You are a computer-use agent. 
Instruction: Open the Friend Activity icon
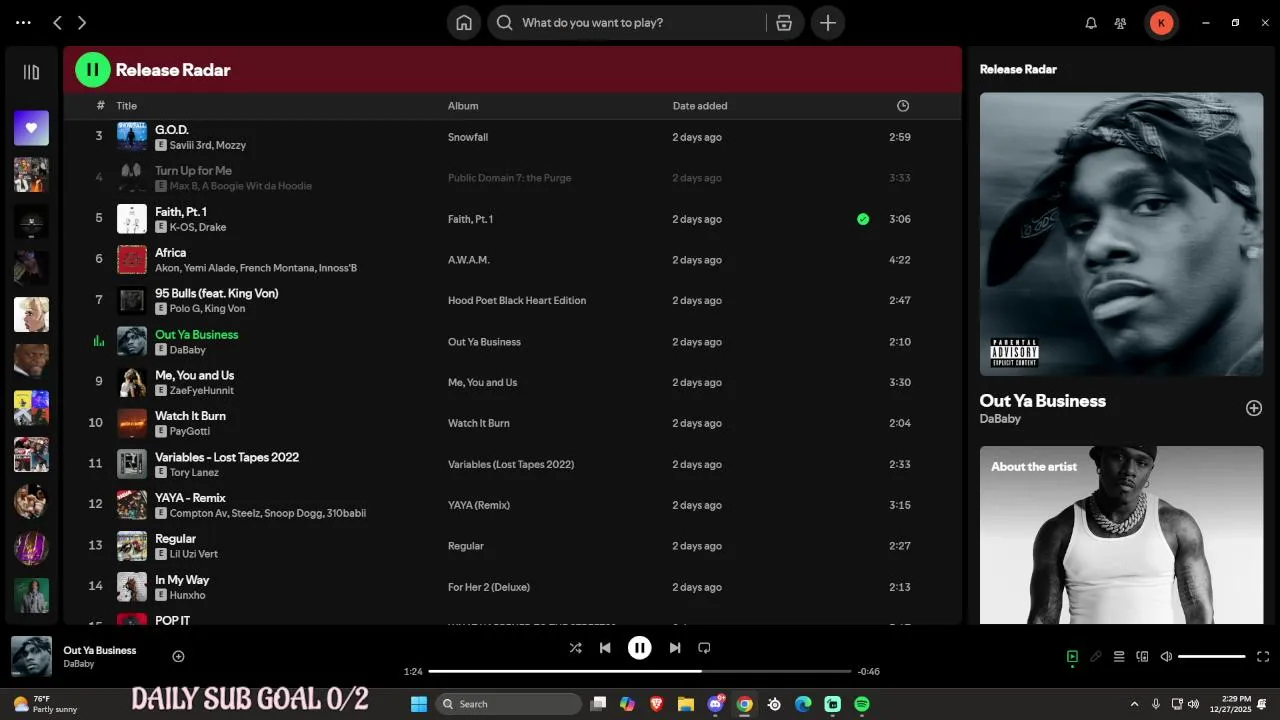[1121, 23]
